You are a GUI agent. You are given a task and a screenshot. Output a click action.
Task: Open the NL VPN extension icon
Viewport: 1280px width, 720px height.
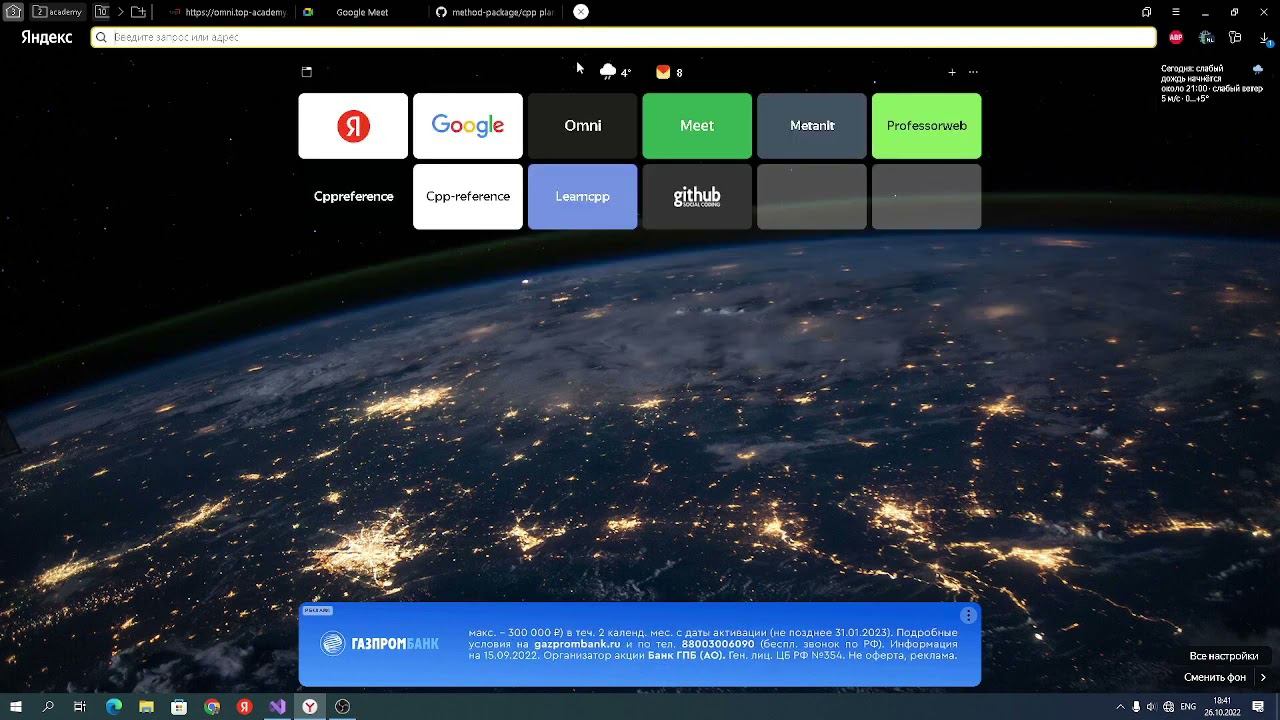point(1207,37)
